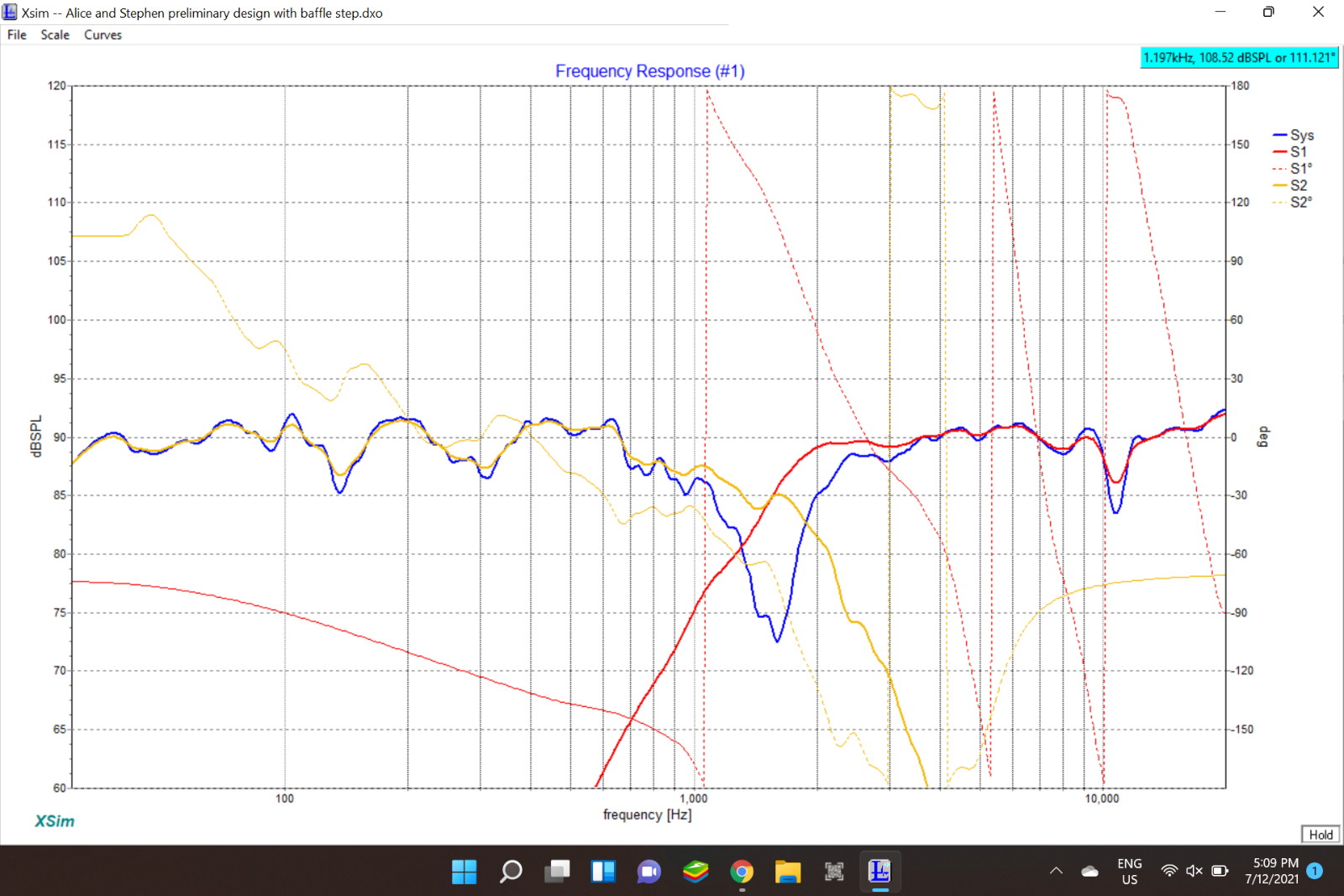Open the notification badge showing 1
1344x896 pixels.
coord(1315,872)
